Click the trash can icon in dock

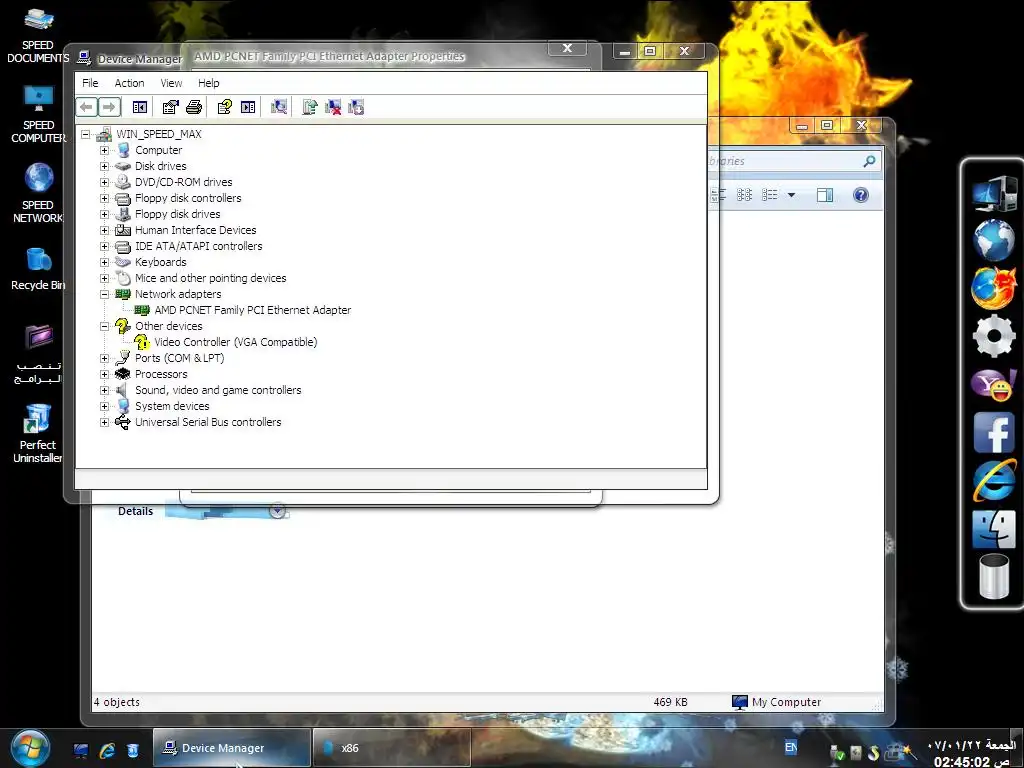pyautogui.click(x=993, y=576)
